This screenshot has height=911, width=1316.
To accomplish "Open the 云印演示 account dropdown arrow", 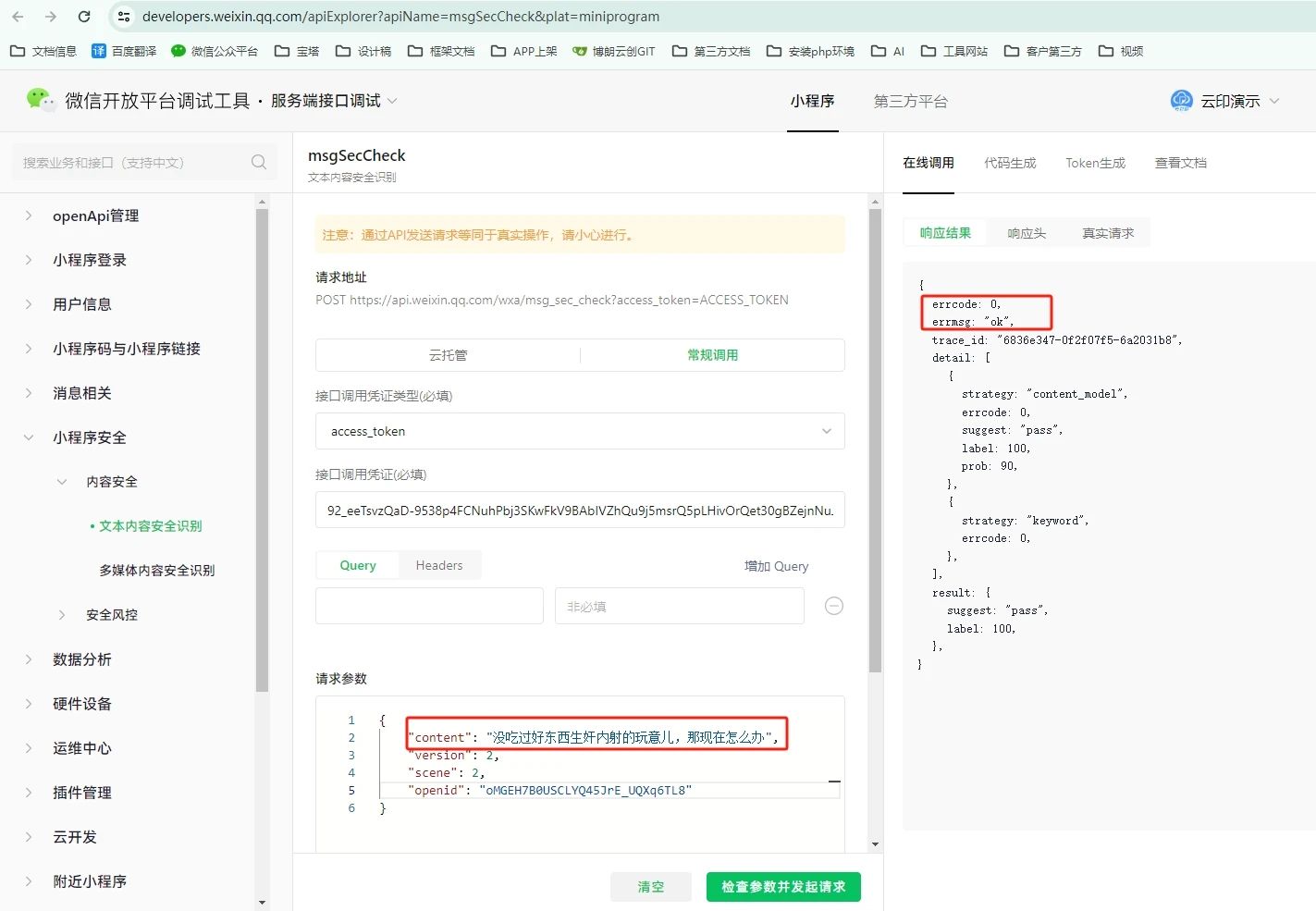I will (1274, 101).
